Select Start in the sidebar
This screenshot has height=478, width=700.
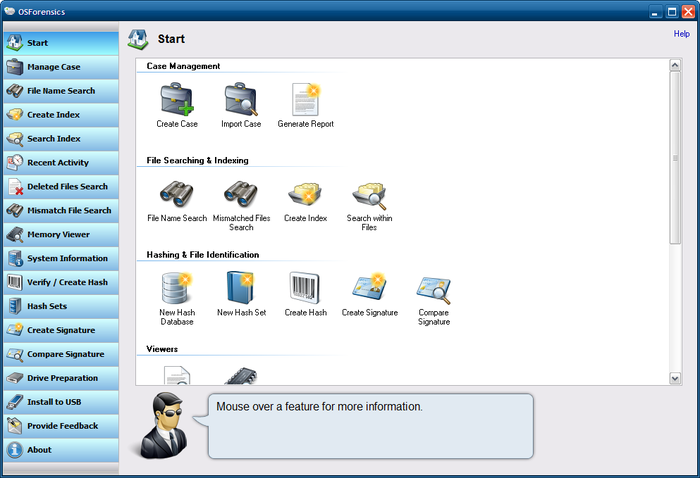[61, 43]
